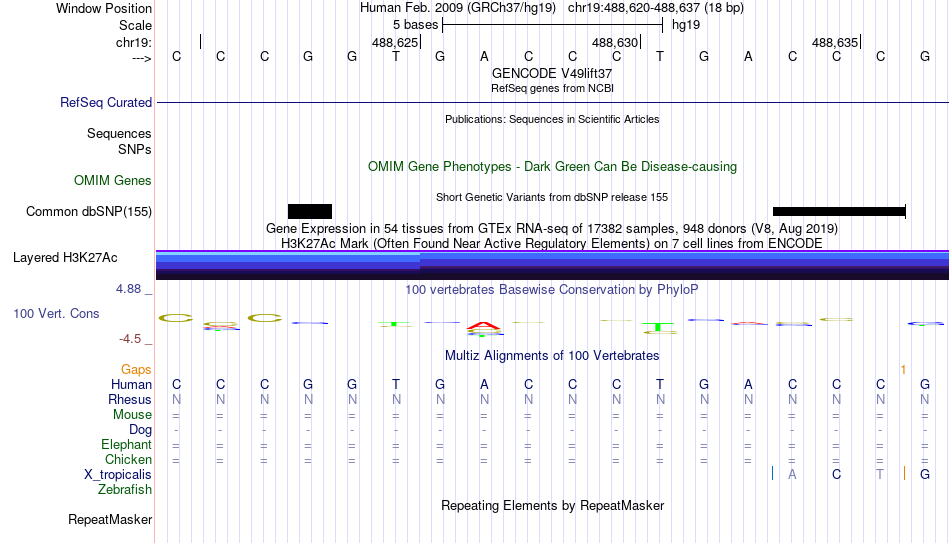The width and height of the screenshot is (950, 543).
Task: Click the X_tropicalis species row label
Action: click(118, 475)
